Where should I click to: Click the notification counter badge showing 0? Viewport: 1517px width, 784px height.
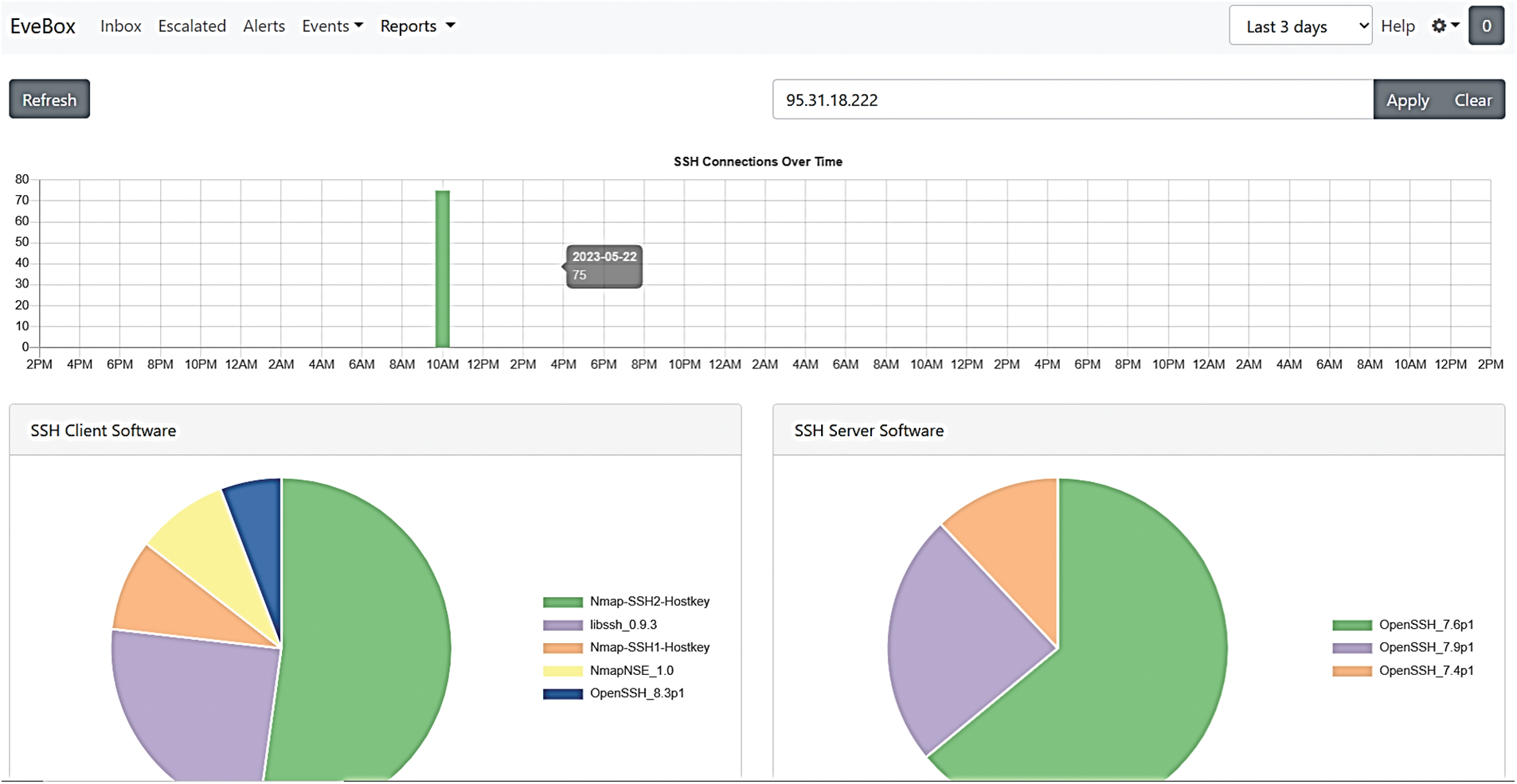click(1486, 26)
